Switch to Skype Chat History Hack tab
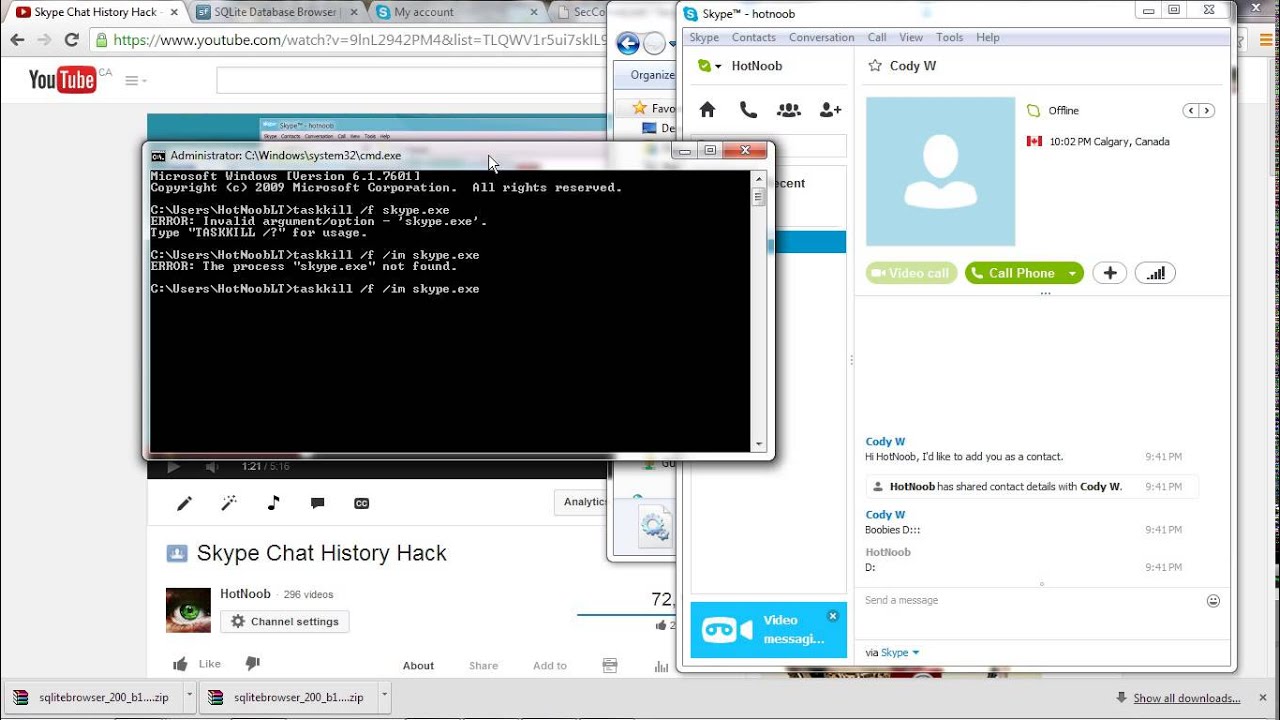 click(95, 12)
